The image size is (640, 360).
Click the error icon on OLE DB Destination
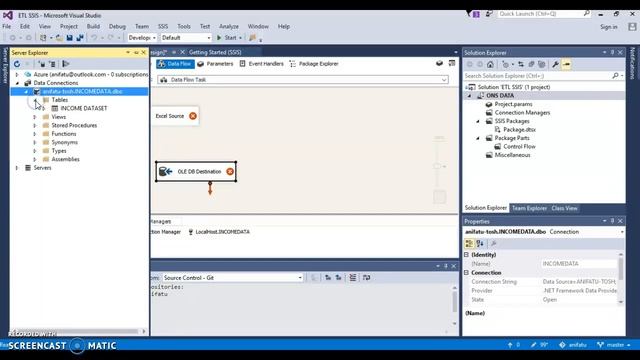pyautogui.click(x=230, y=171)
